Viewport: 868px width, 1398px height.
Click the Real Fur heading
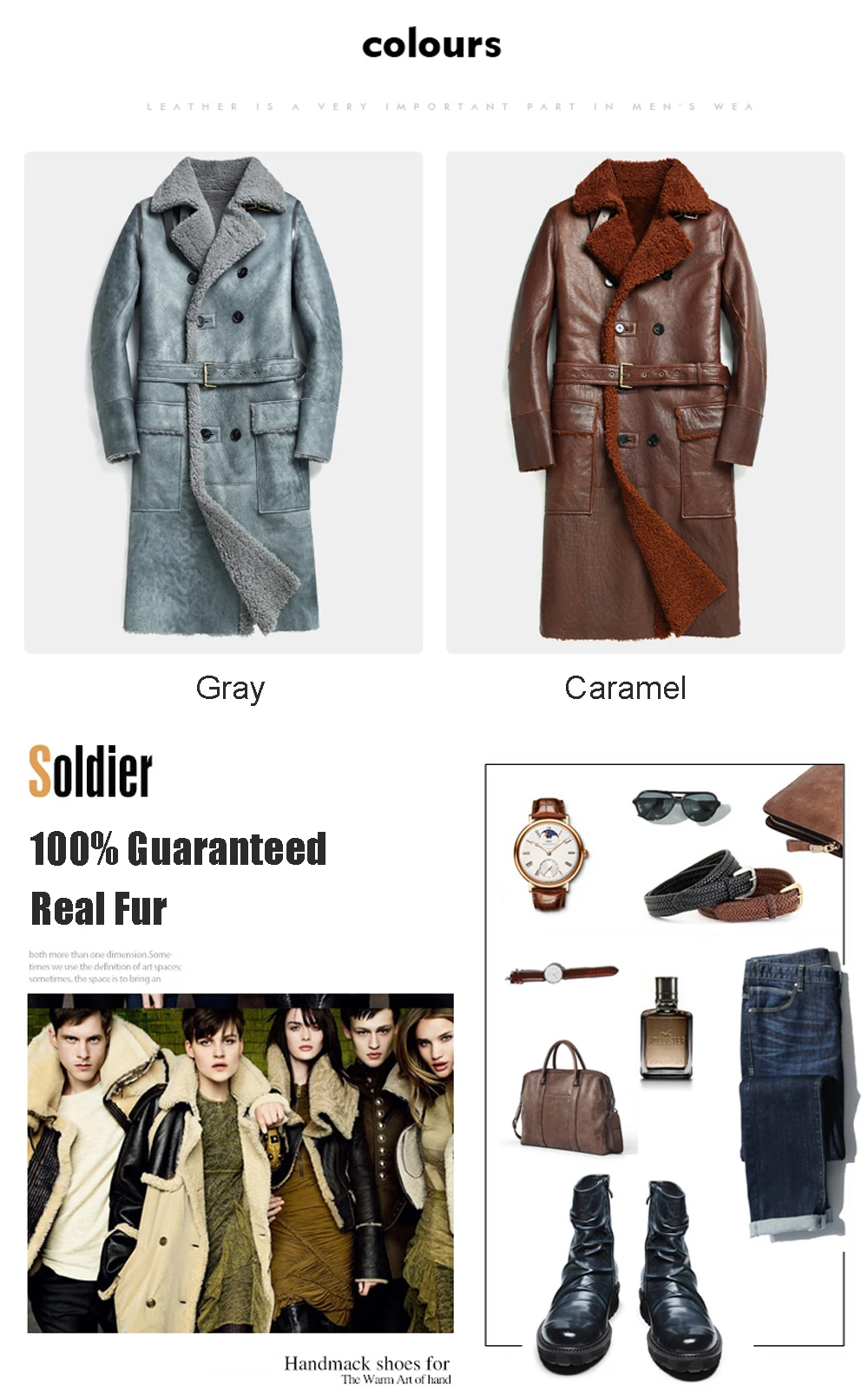pyautogui.click(x=98, y=908)
